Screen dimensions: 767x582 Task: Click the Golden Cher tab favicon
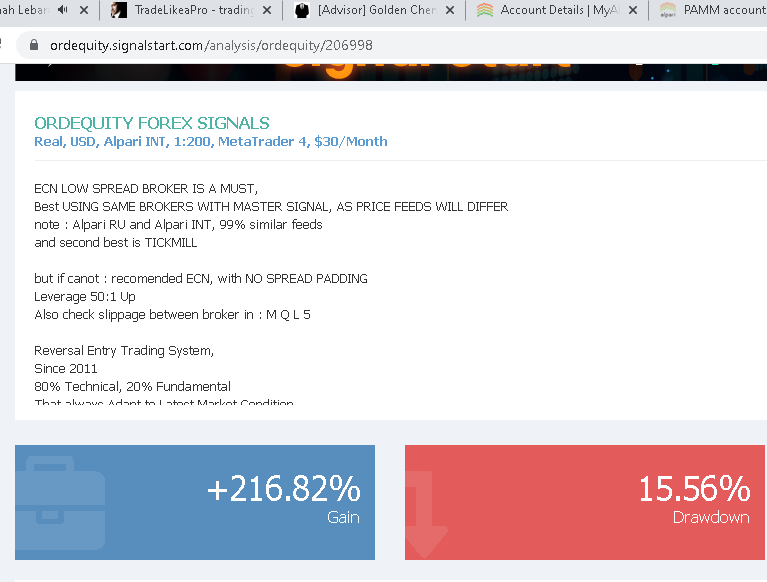[x=302, y=10]
